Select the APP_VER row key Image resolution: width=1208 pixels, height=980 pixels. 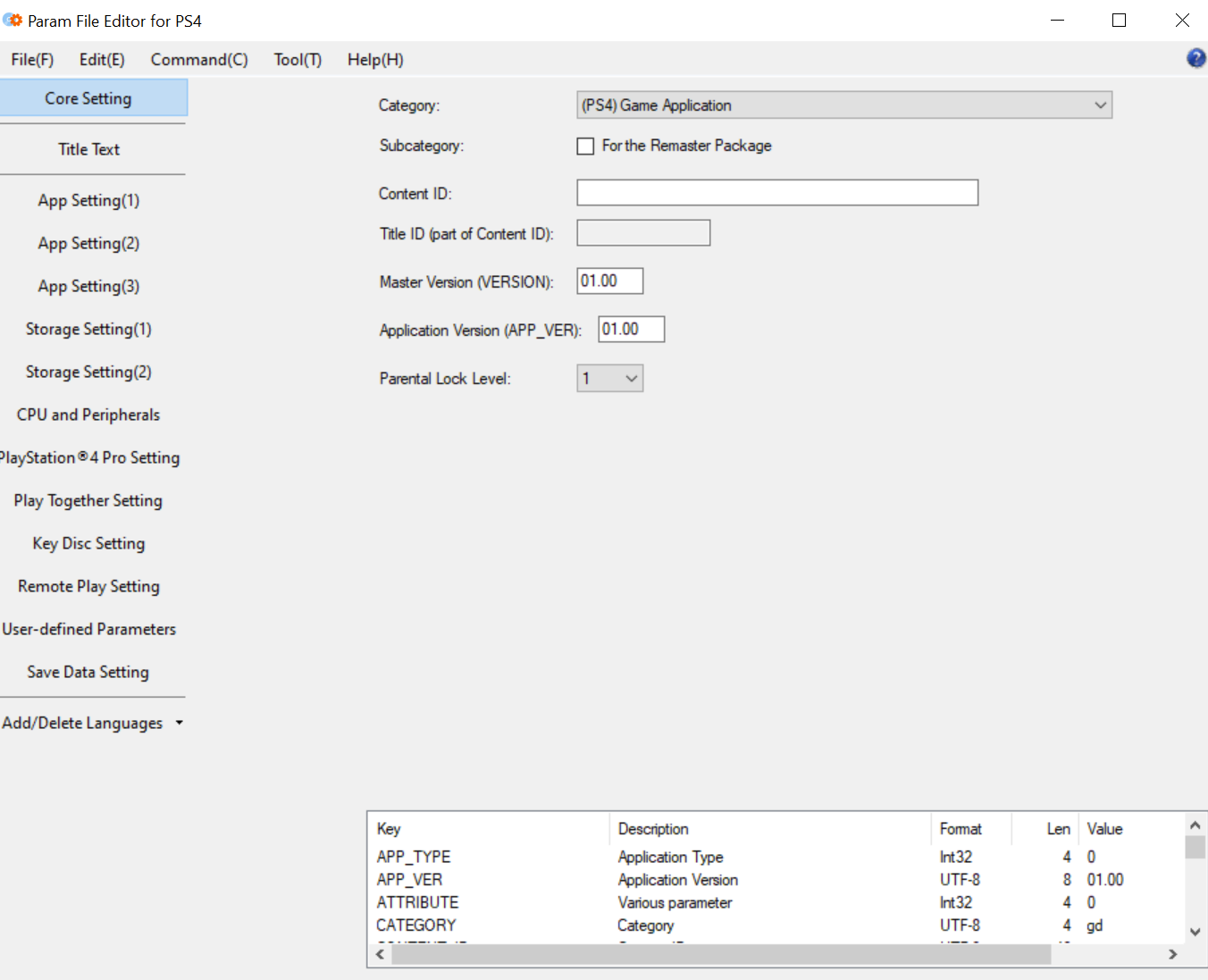pos(409,880)
